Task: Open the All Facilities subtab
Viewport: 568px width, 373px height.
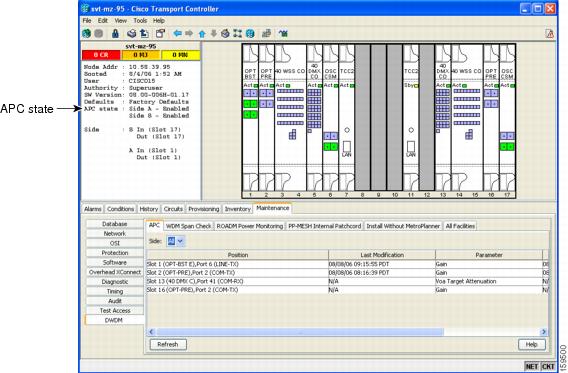Action: tap(460, 226)
